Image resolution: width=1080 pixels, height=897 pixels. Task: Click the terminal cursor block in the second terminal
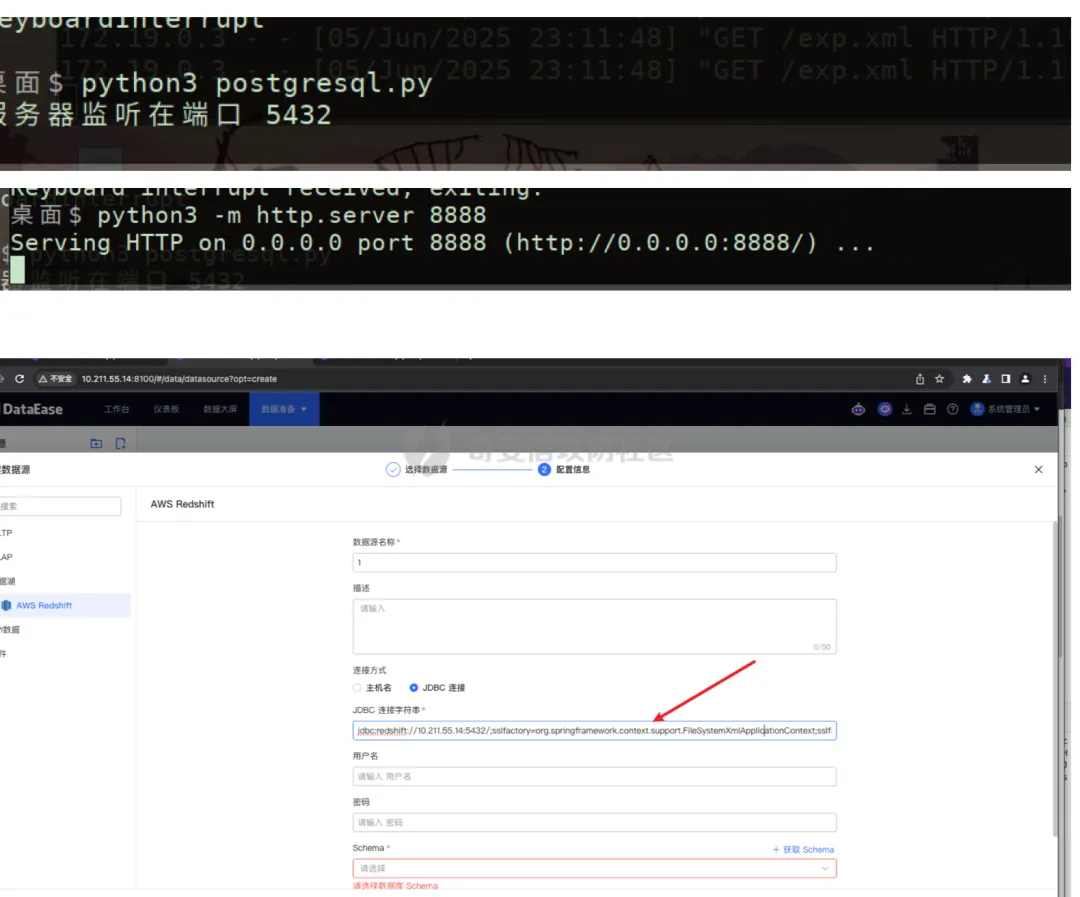tap(17, 269)
